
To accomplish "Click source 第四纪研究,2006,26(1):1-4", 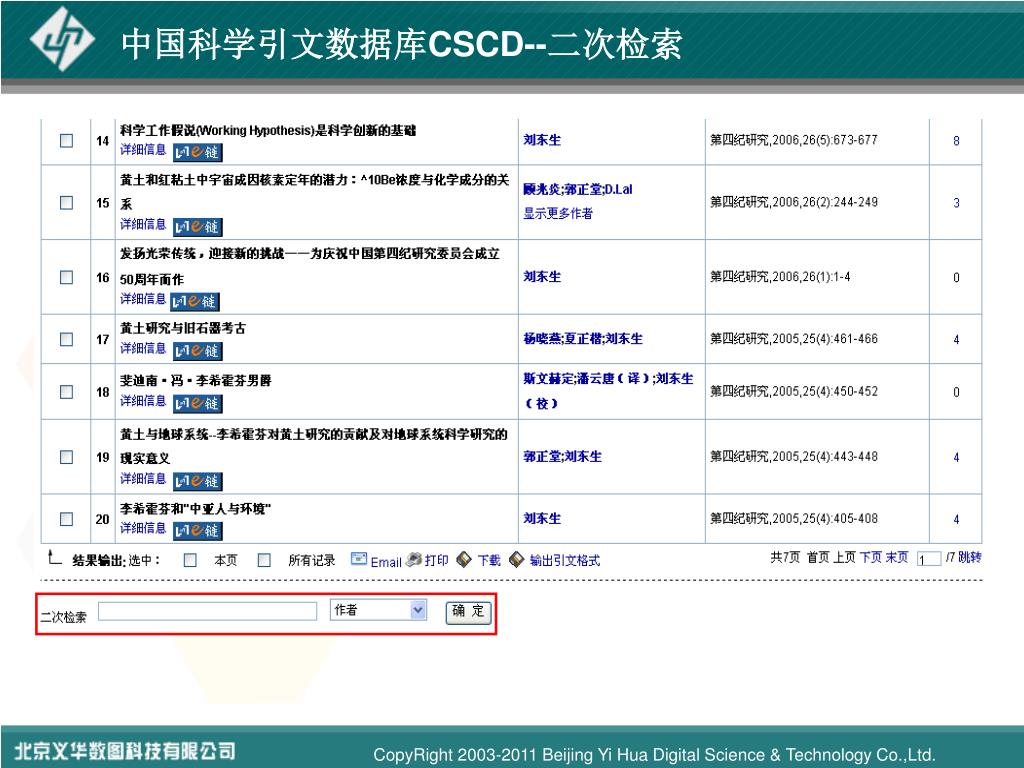I will 780,277.
